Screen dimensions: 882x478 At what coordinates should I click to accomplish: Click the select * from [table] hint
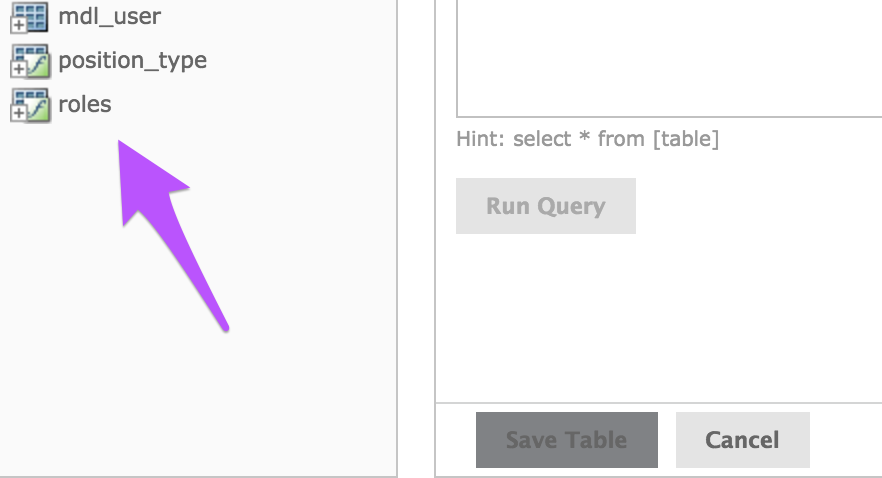pyautogui.click(x=587, y=139)
